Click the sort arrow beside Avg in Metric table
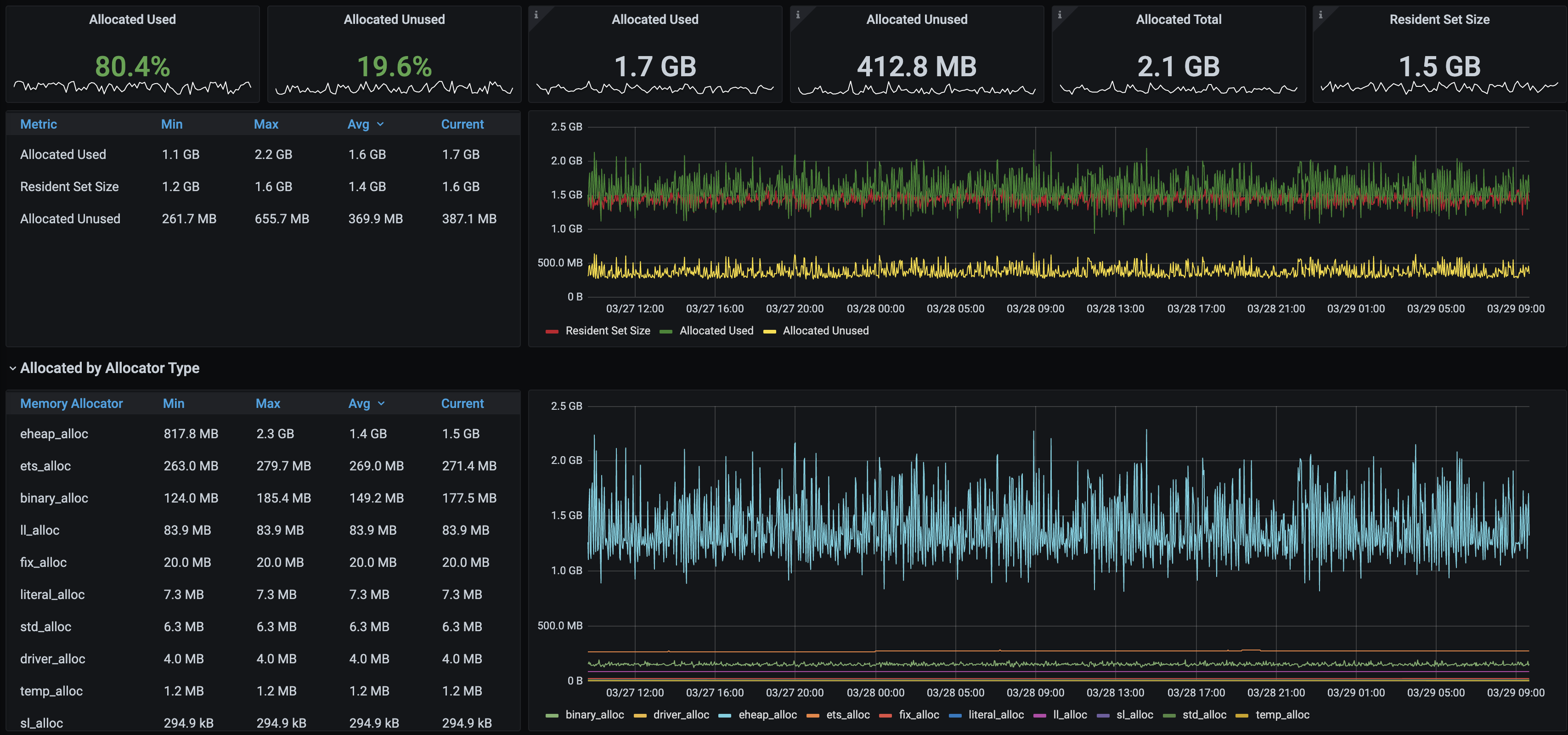The width and height of the screenshot is (1568, 735). pyautogui.click(x=380, y=124)
